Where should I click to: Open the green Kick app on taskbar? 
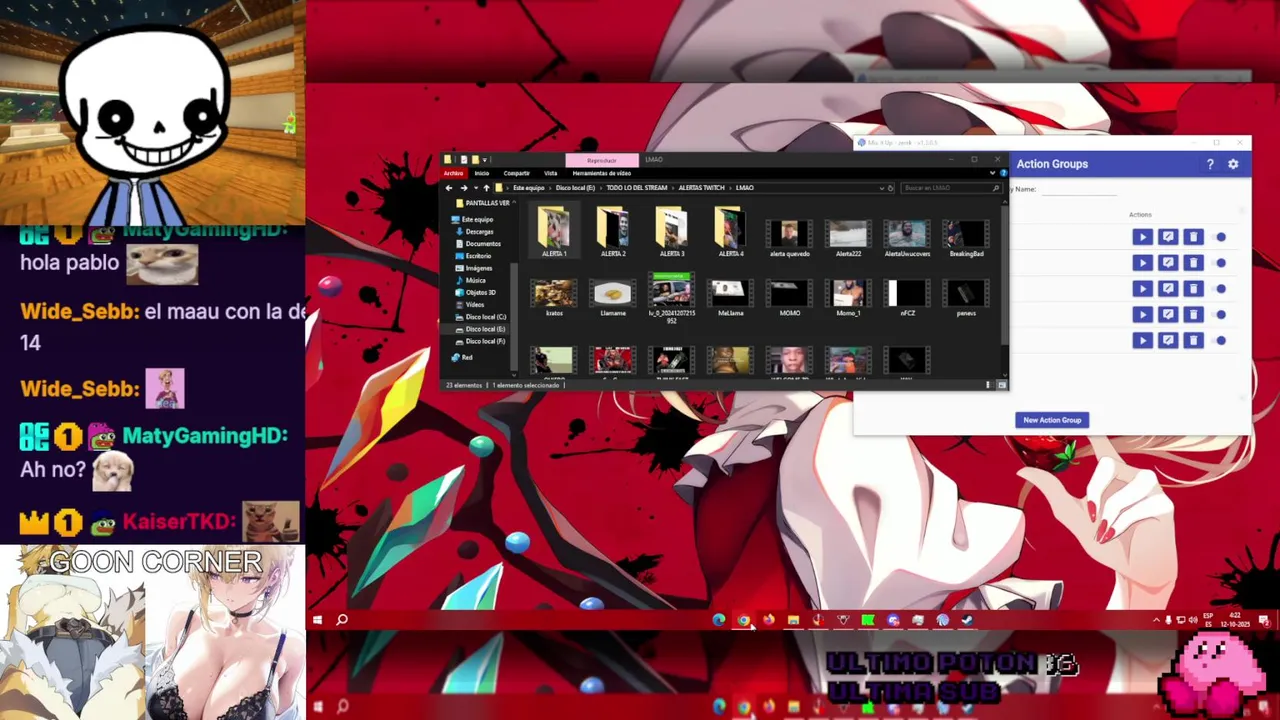tap(867, 620)
